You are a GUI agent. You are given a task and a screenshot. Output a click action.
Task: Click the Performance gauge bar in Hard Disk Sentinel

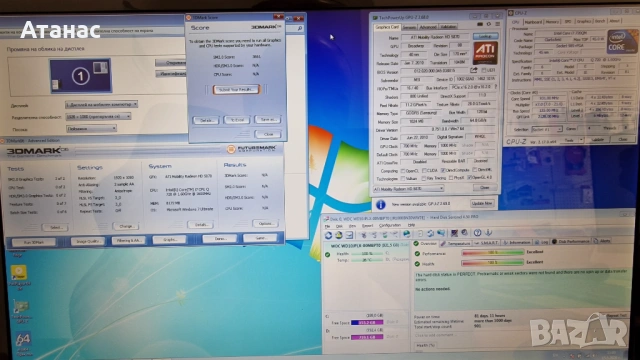point(493,253)
